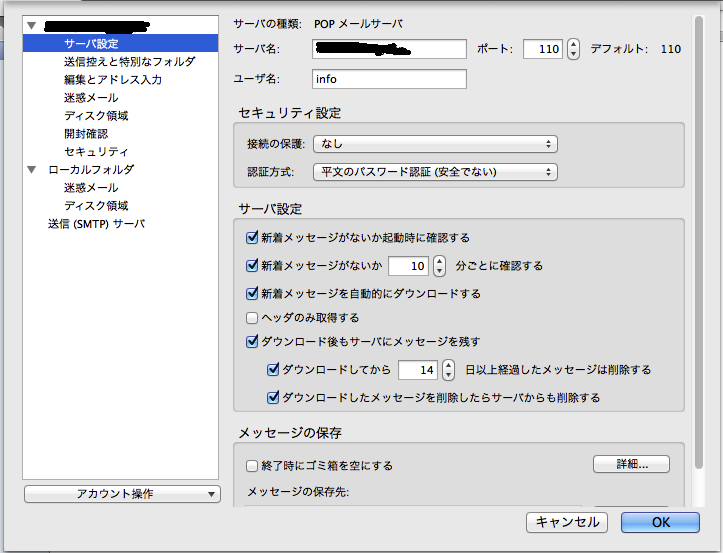The image size is (723, 553).
Task: Collapse the redacted account tree section
Action: (x=34, y=25)
